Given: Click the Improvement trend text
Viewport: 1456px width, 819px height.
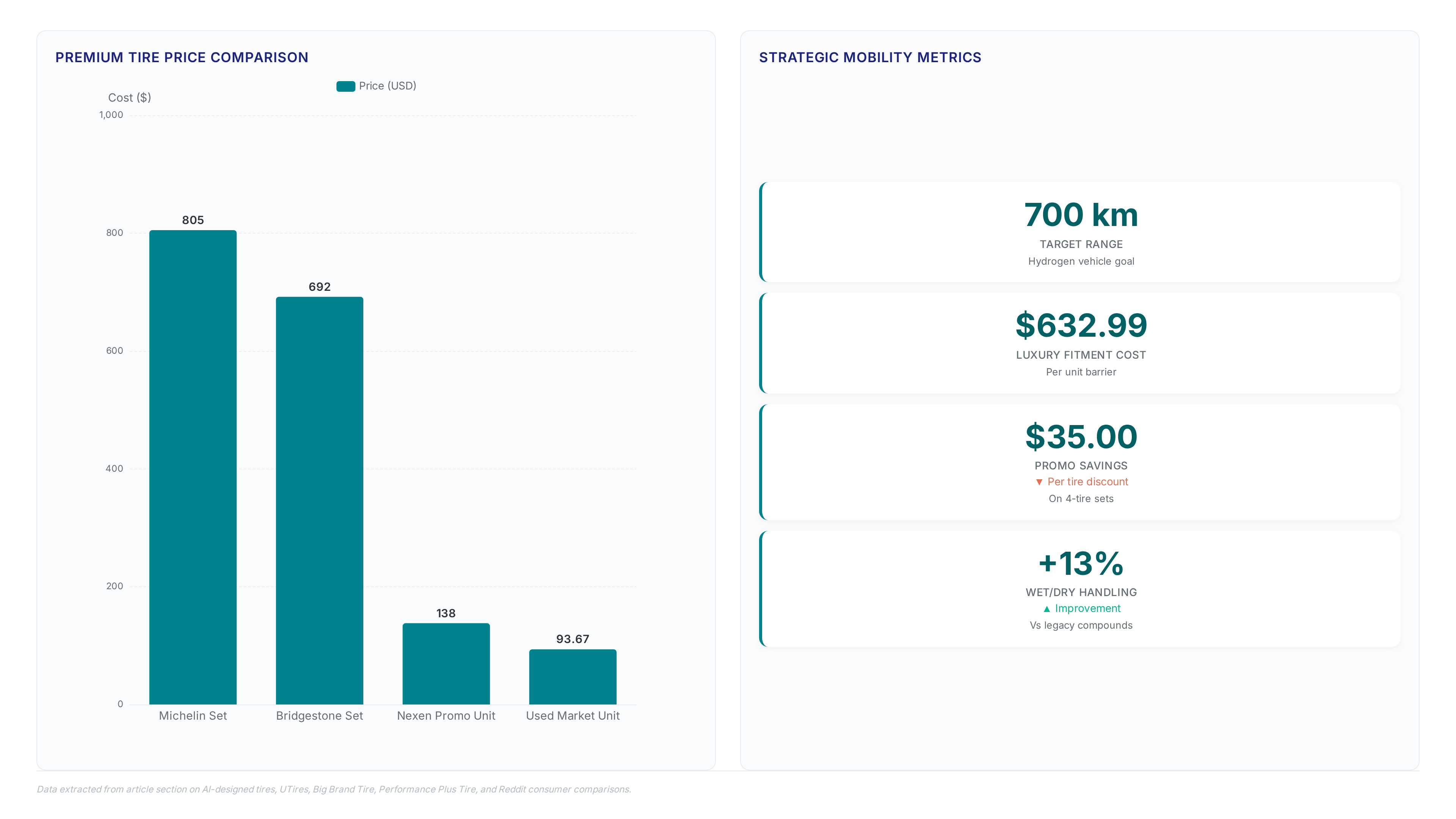Looking at the screenshot, I should [x=1087, y=609].
